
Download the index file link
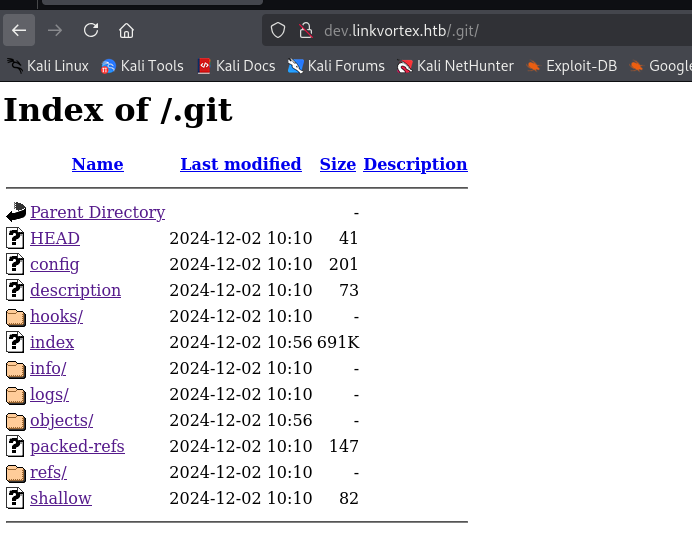(x=52, y=342)
